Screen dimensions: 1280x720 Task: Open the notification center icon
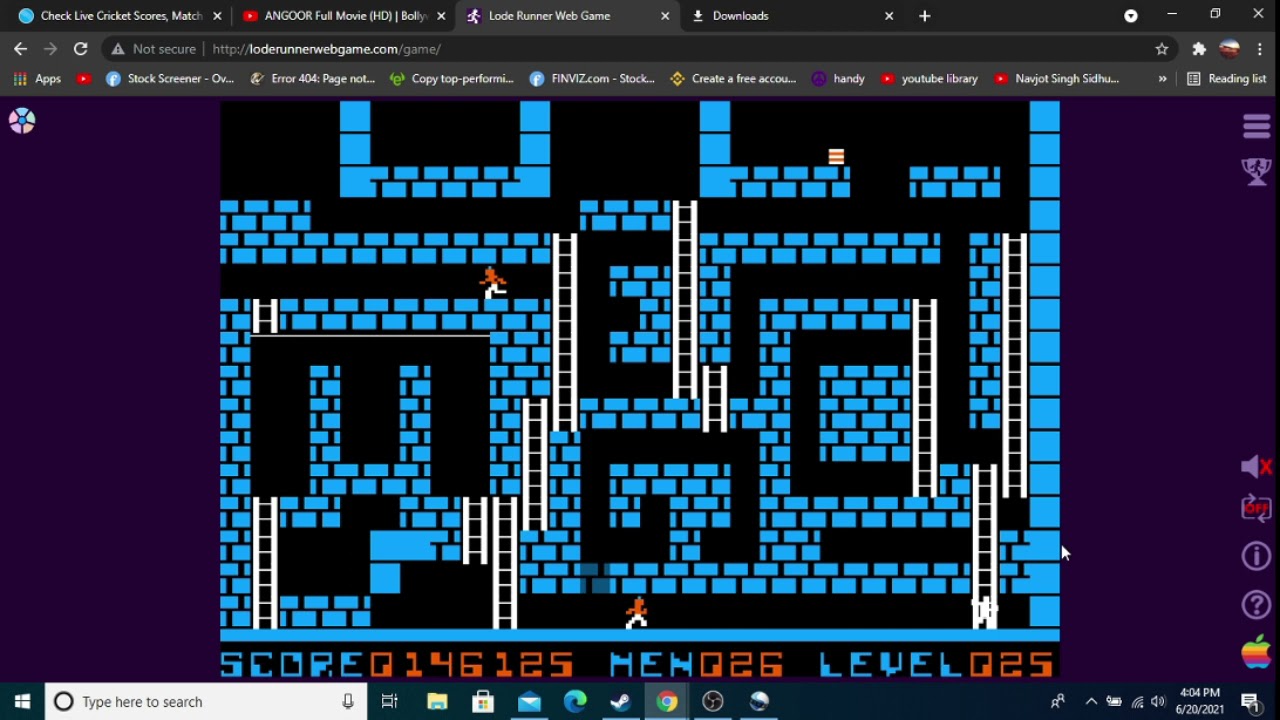point(1250,702)
